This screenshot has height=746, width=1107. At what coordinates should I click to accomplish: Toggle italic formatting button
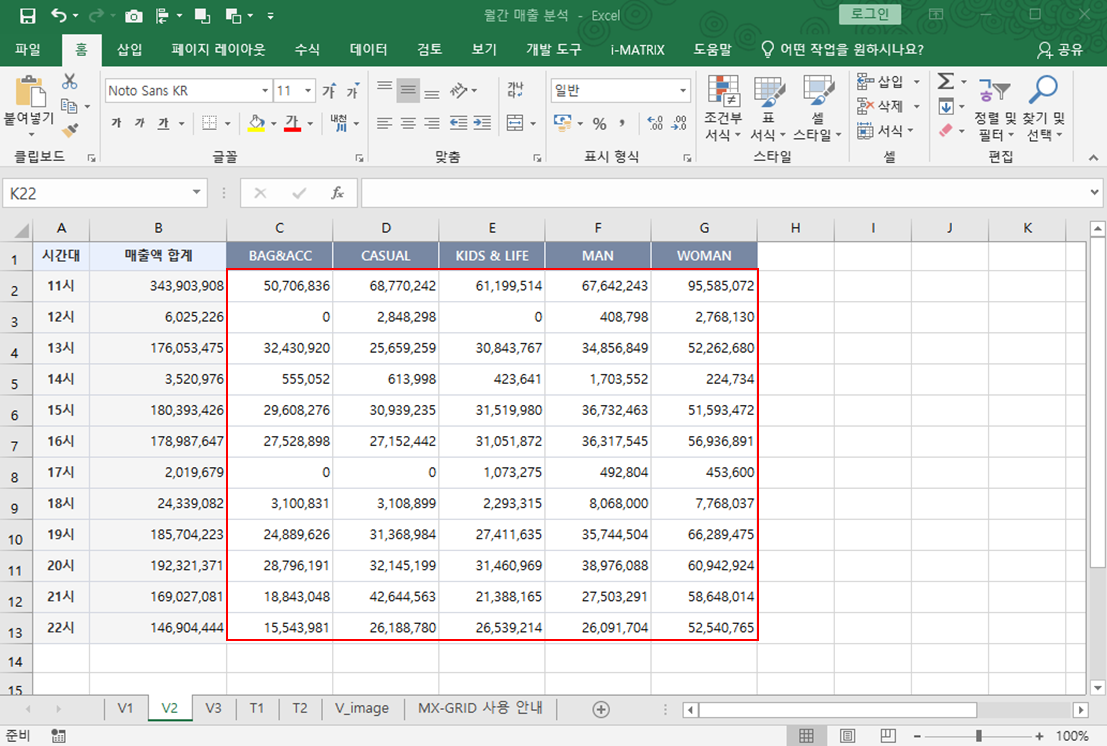[x=140, y=123]
